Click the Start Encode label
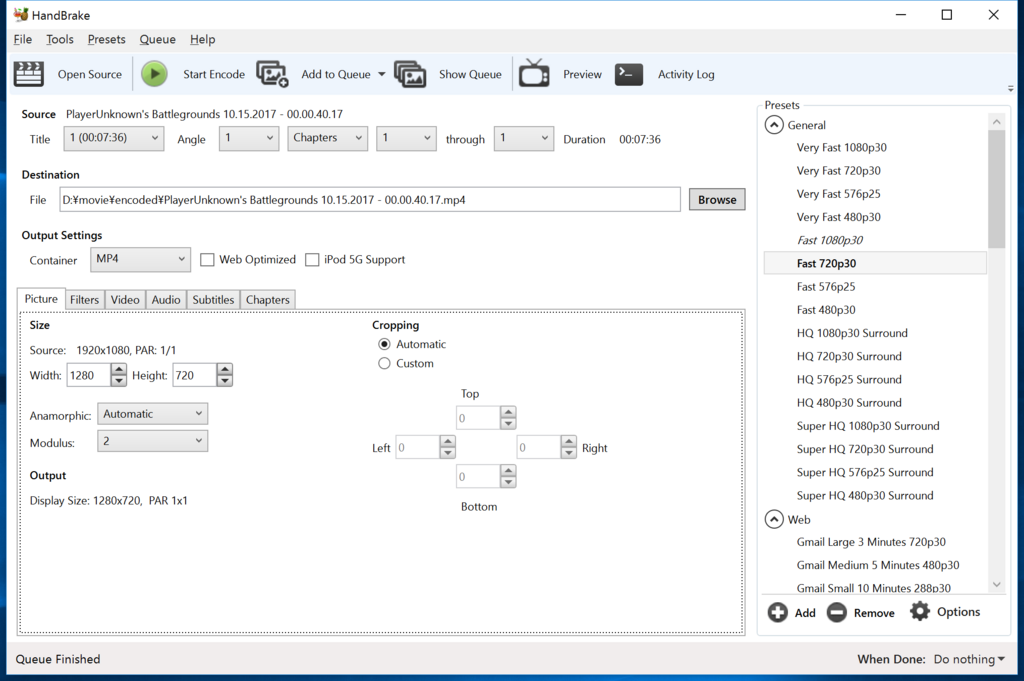 tap(214, 74)
